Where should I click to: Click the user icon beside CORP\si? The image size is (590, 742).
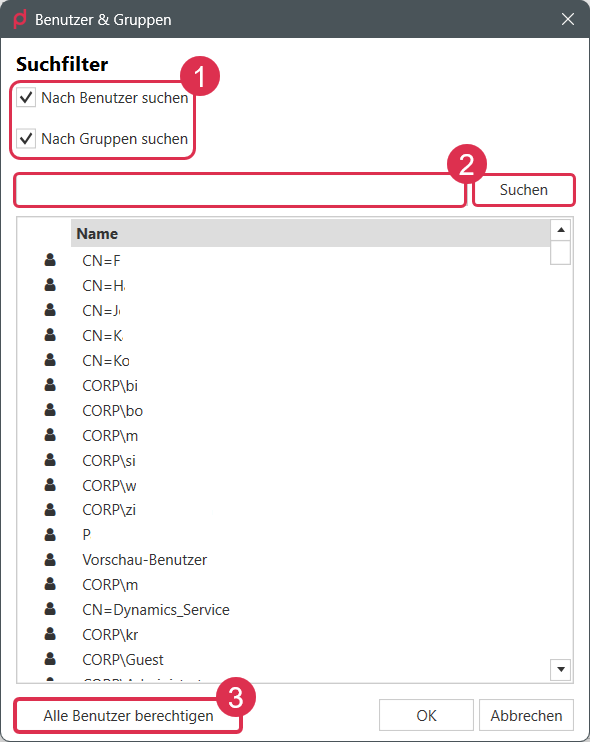click(x=50, y=460)
